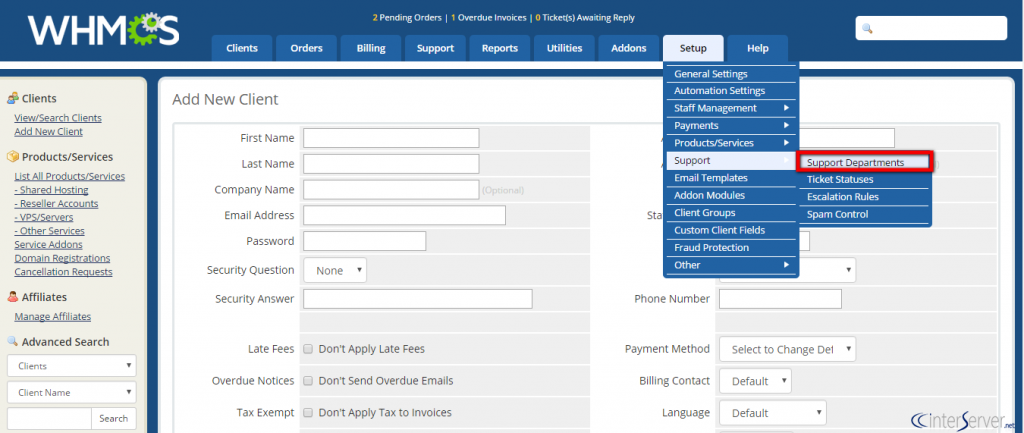Select Fraud Protection menu item
Screen dimensions: 1024x433
point(731,248)
